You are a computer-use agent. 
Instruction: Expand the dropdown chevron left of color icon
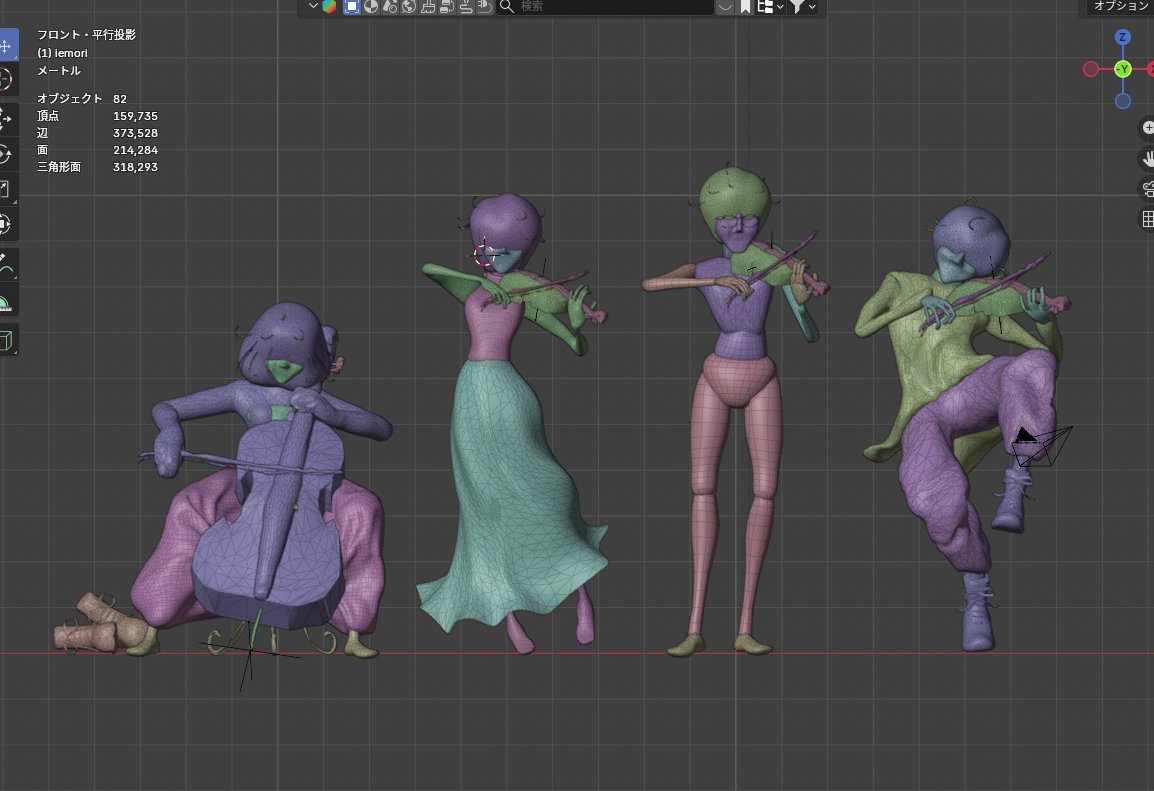tap(313, 6)
